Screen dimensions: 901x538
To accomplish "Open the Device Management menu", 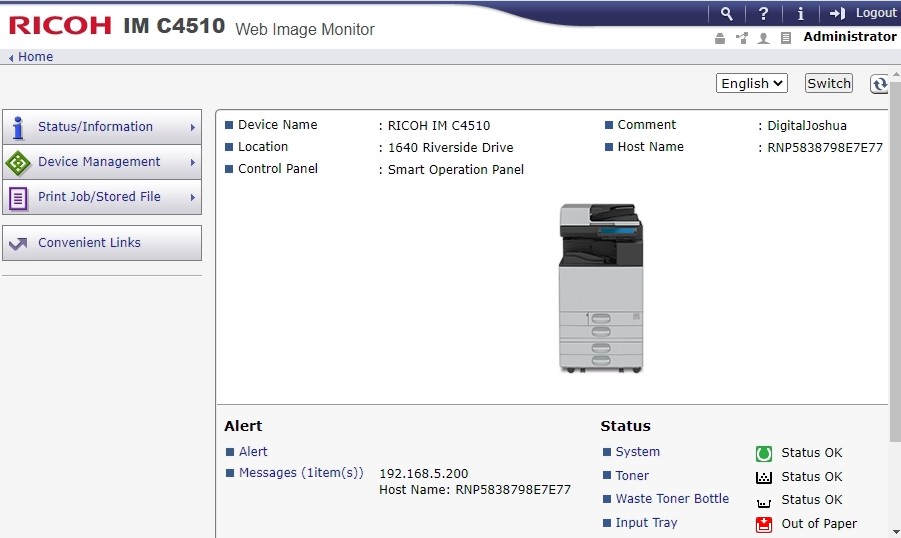I will tap(102, 162).
